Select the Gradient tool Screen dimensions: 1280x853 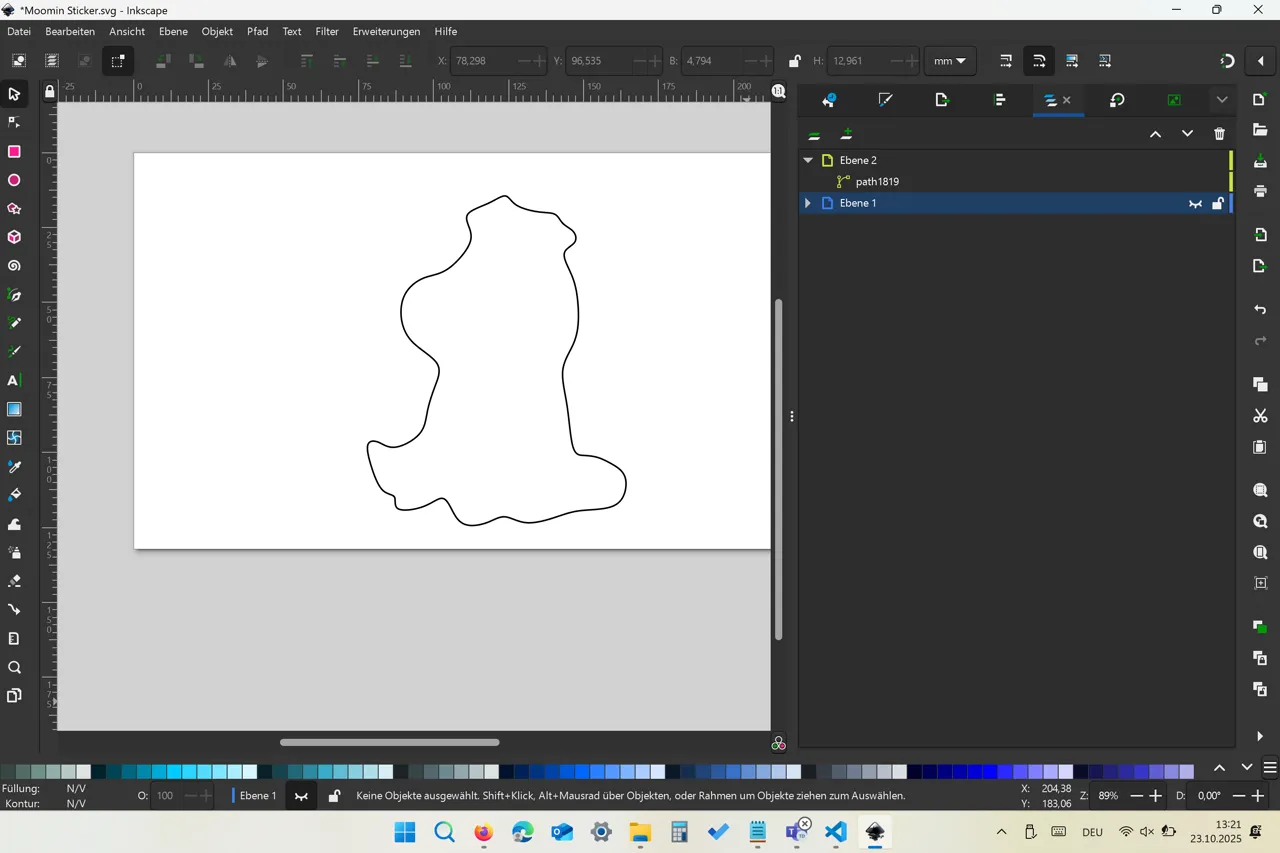tap(14, 409)
